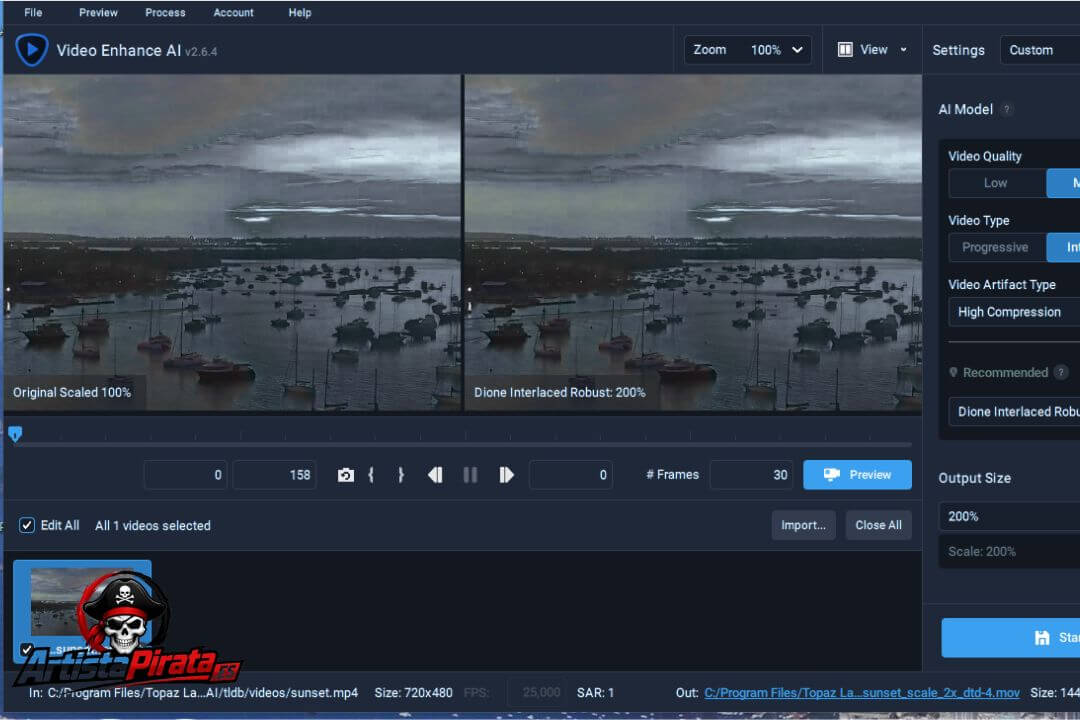Open the Preview menu
Image resolution: width=1080 pixels, height=720 pixels.
(x=98, y=12)
